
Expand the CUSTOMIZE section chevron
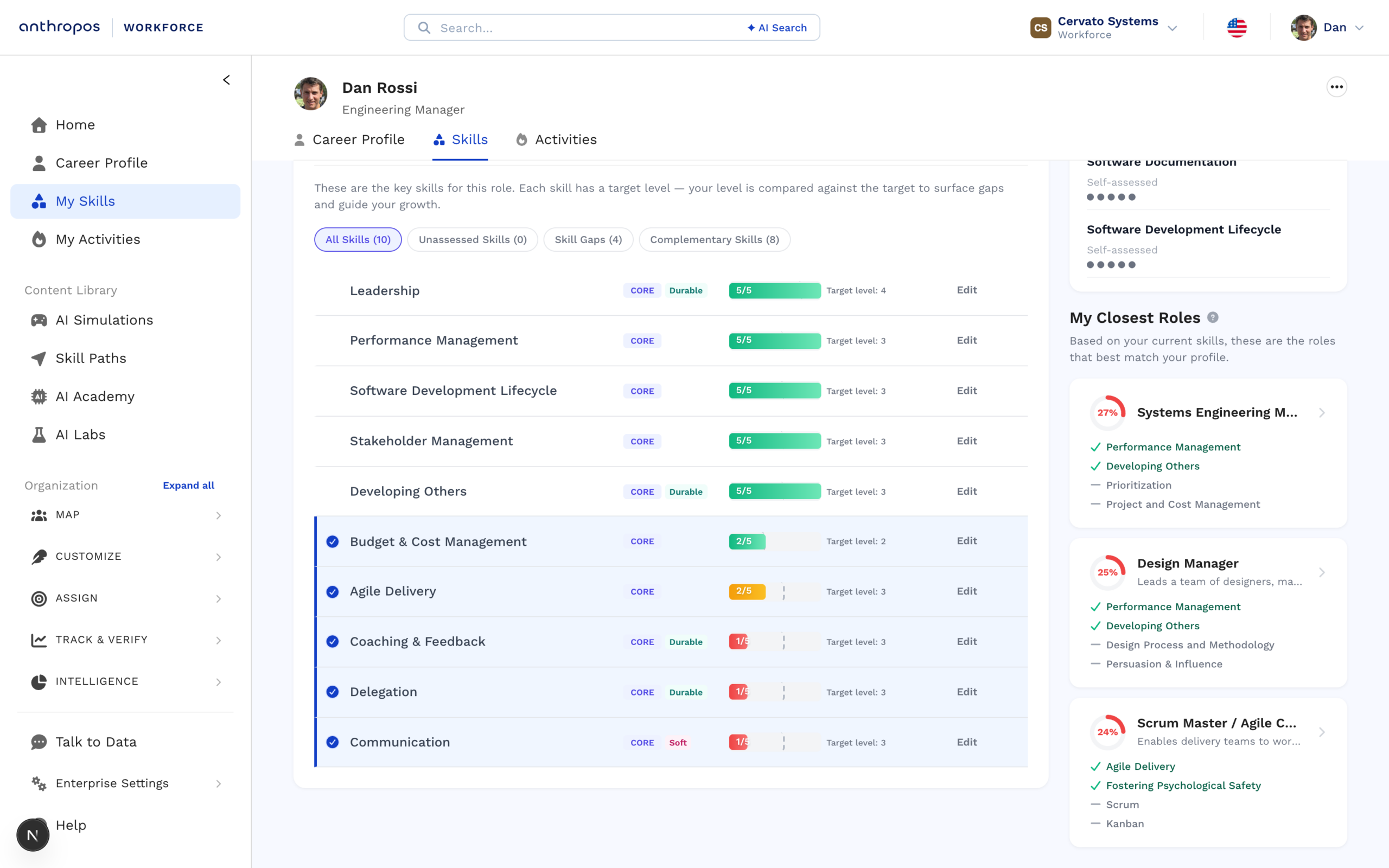click(219, 557)
